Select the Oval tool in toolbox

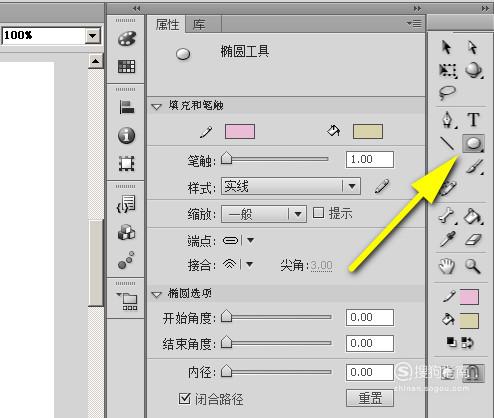(x=473, y=143)
